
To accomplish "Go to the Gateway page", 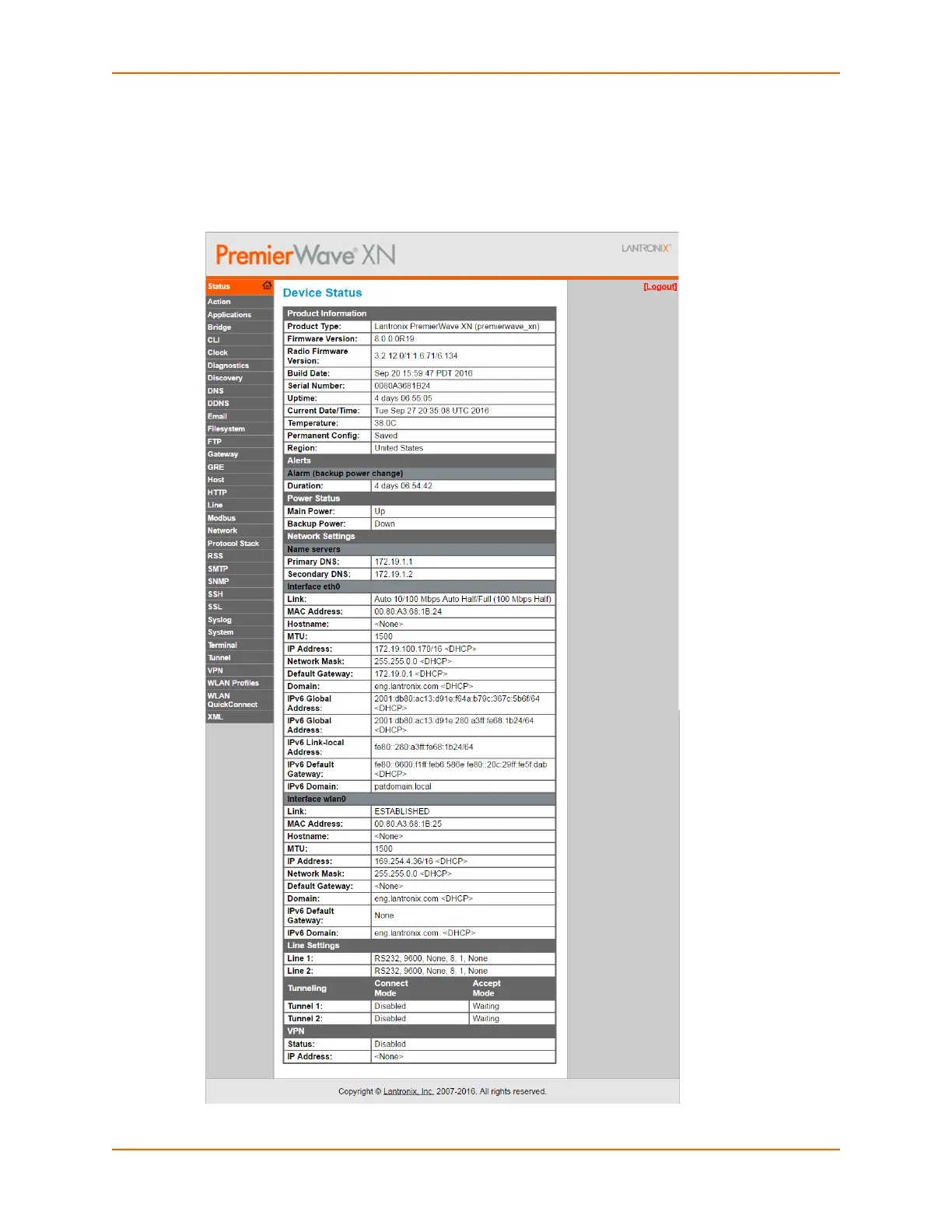I will pos(240,454).
